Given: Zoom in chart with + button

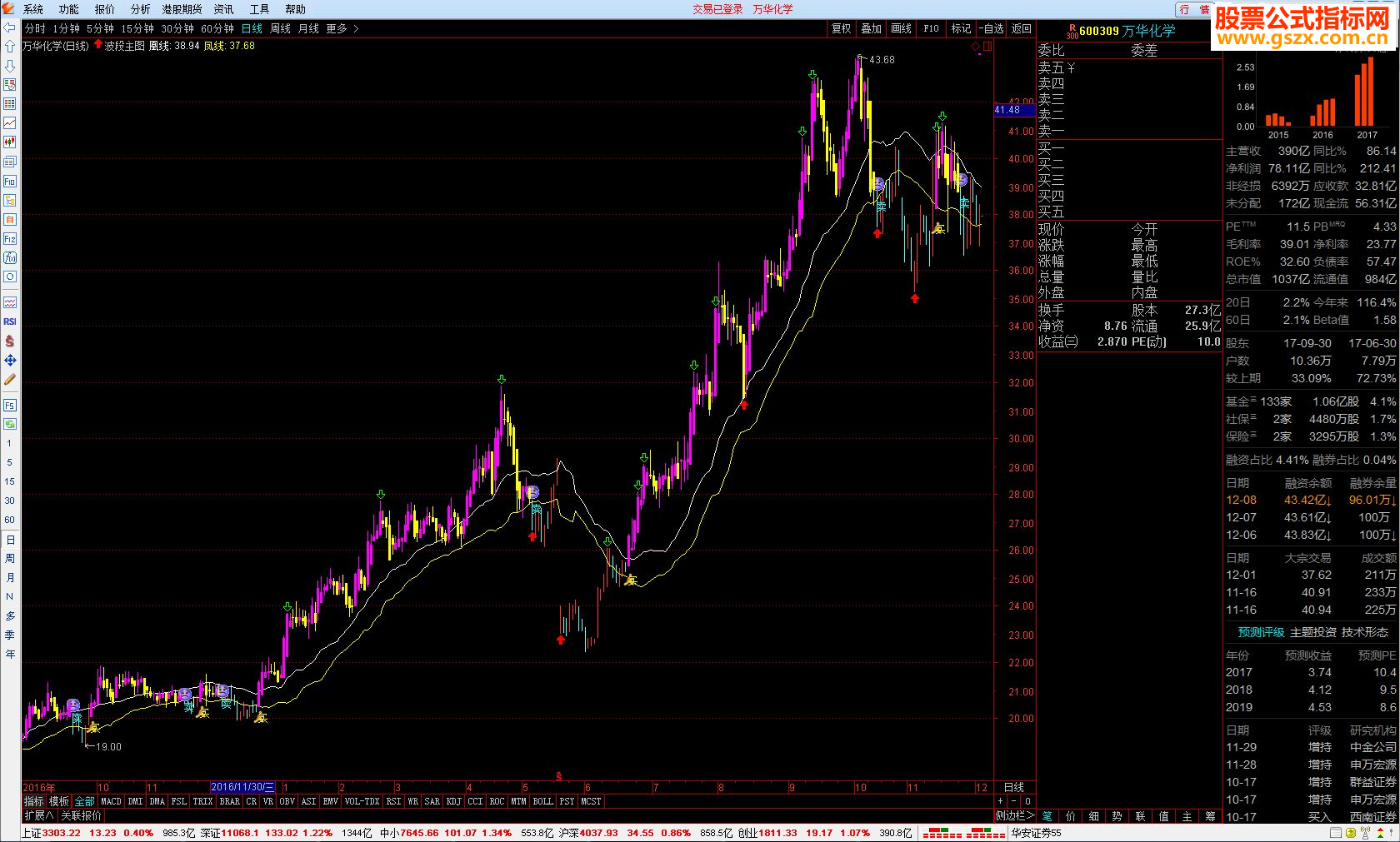Looking at the screenshot, I should 1001,801.
